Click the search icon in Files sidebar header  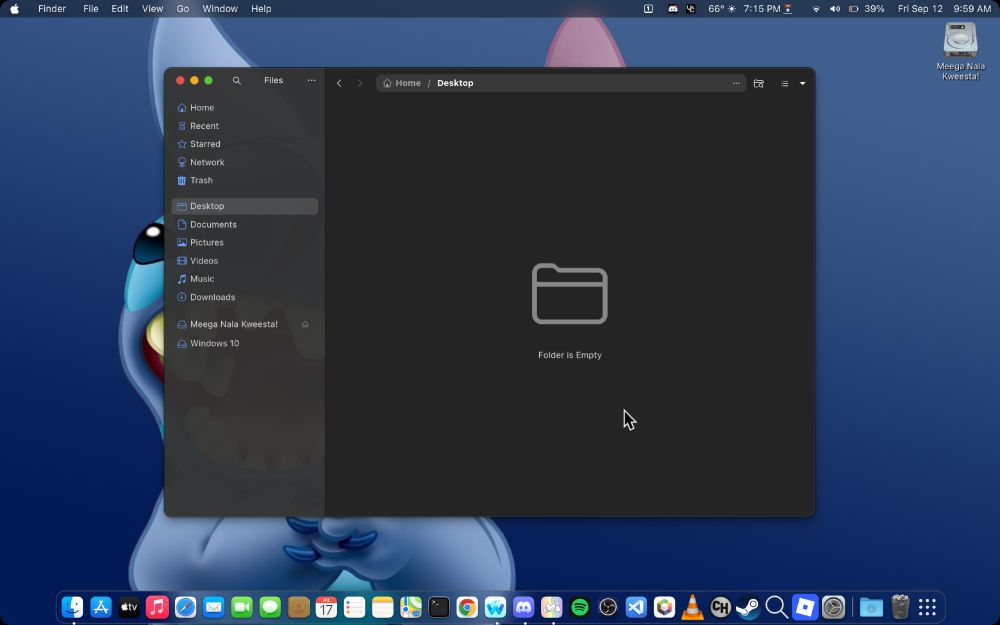237,80
